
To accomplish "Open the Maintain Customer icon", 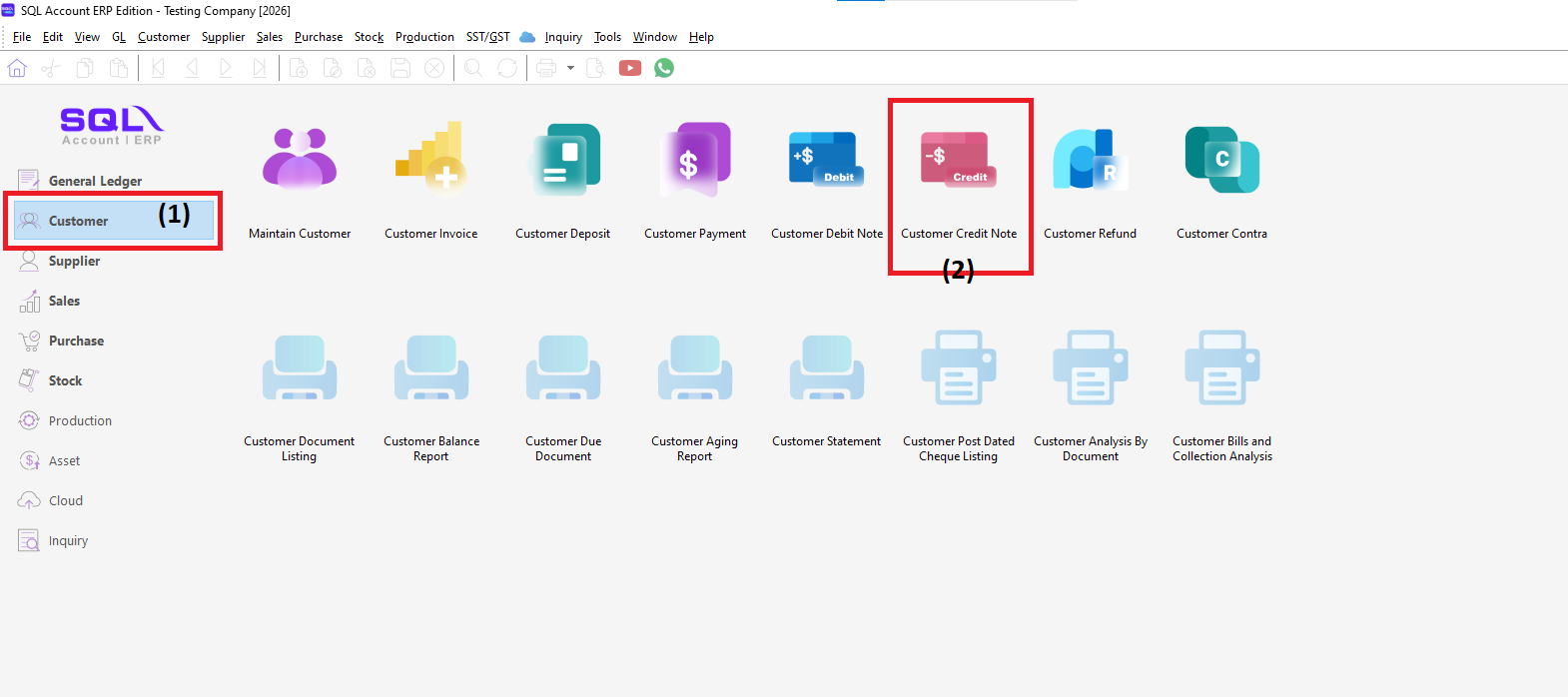I will point(300,158).
